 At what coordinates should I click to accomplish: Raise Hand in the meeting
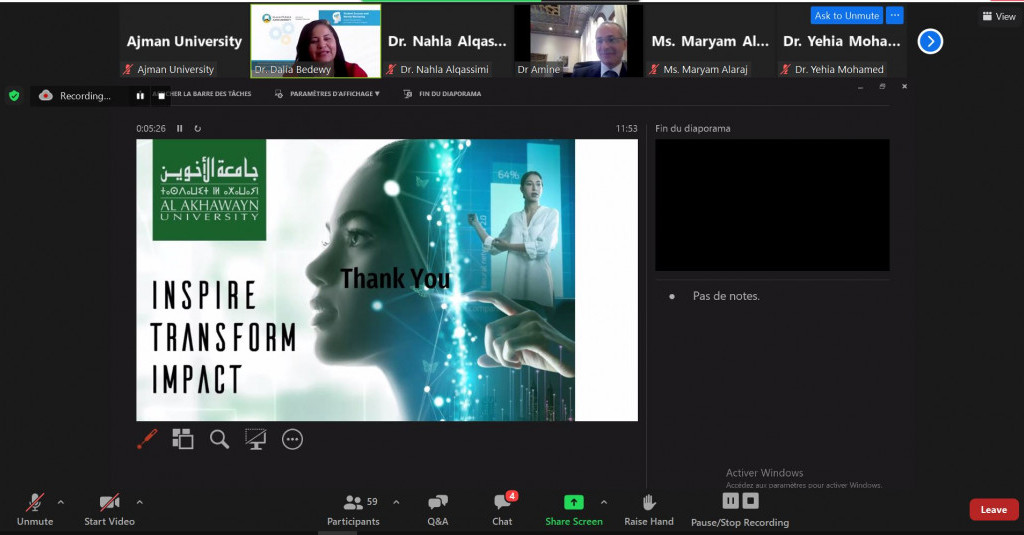click(648, 508)
